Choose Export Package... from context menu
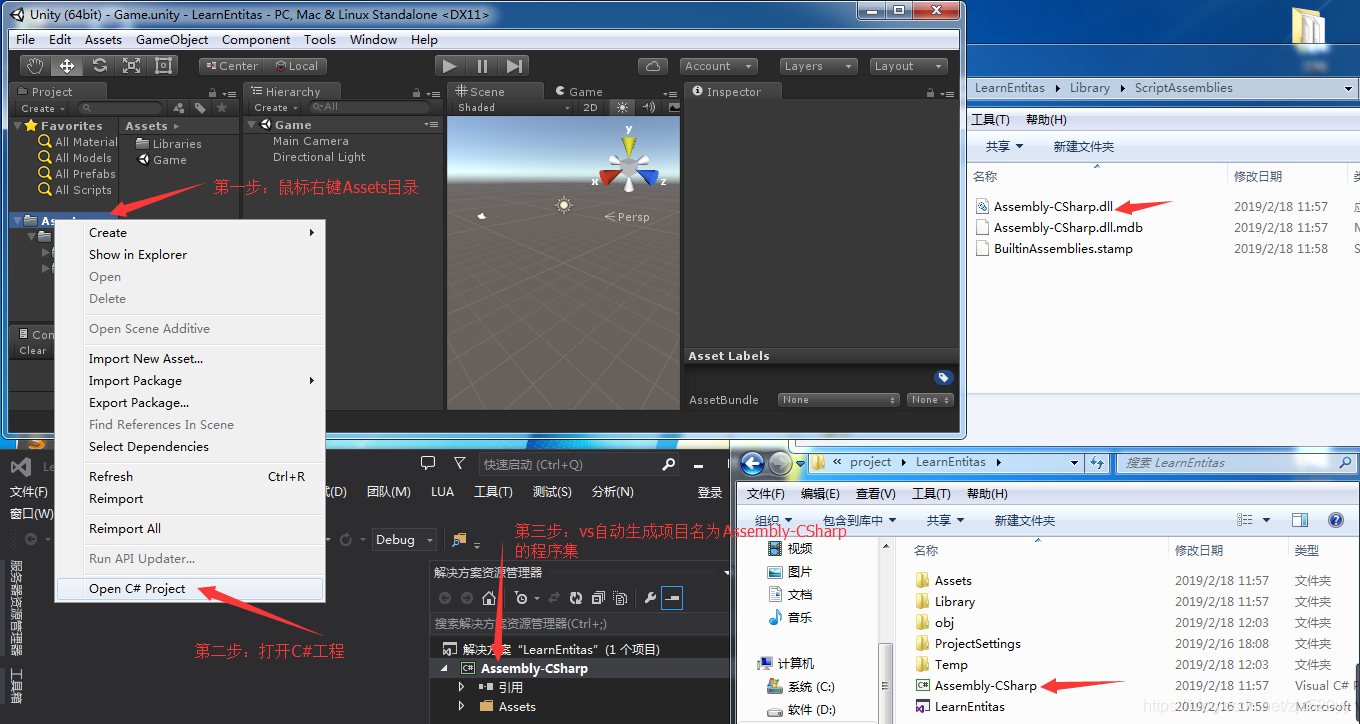The image size is (1360, 724). (x=190, y=403)
